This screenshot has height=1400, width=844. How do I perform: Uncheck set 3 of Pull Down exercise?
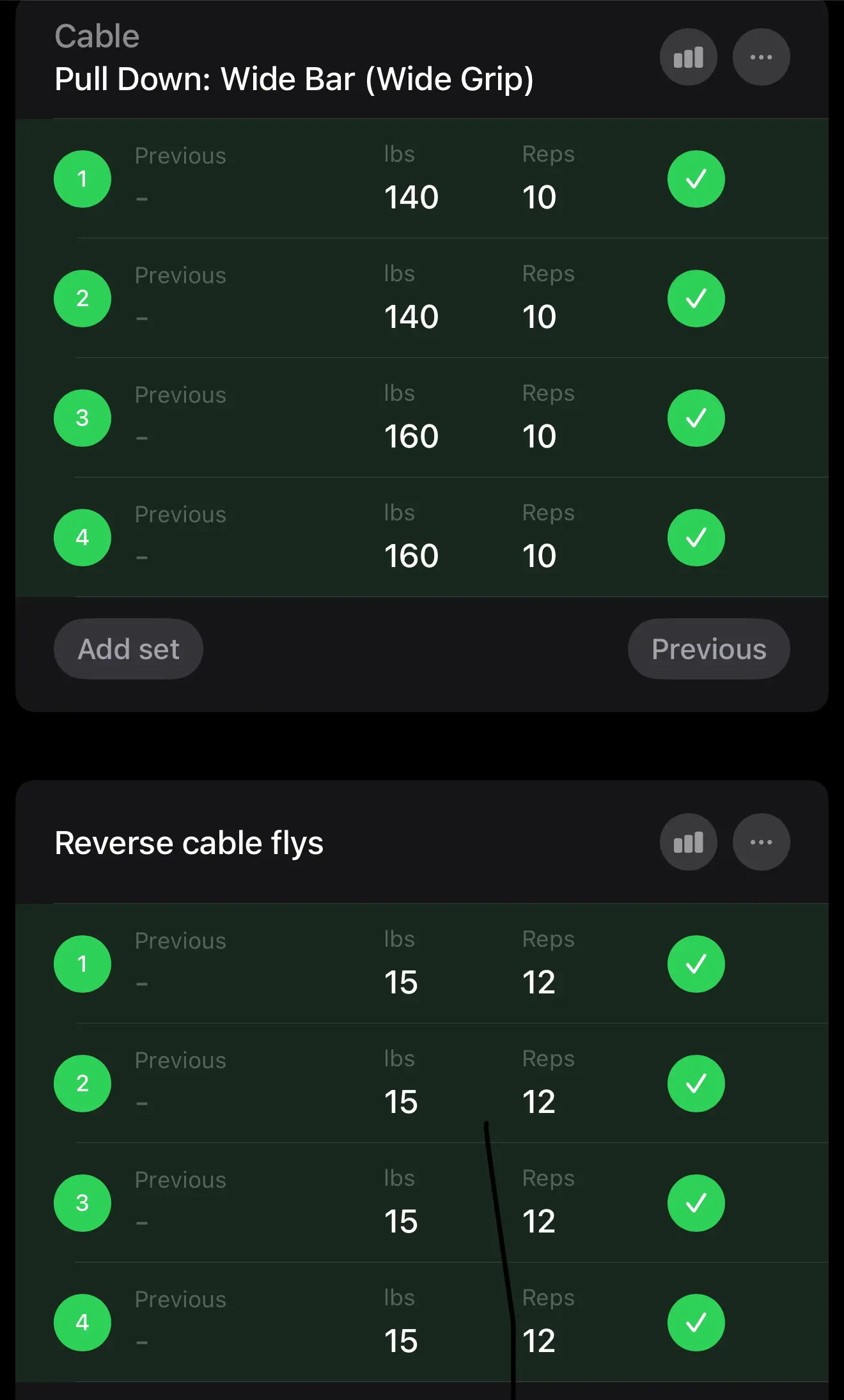(x=696, y=418)
